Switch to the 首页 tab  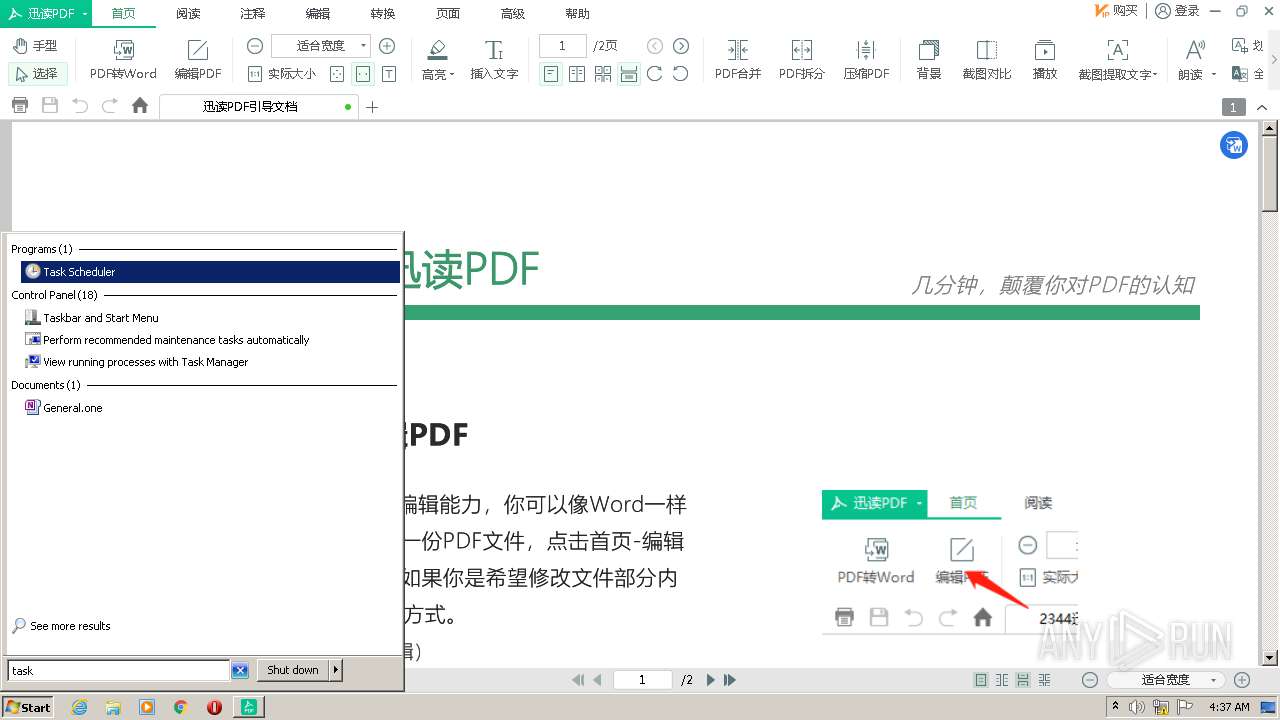pyautogui.click(x=124, y=13)
